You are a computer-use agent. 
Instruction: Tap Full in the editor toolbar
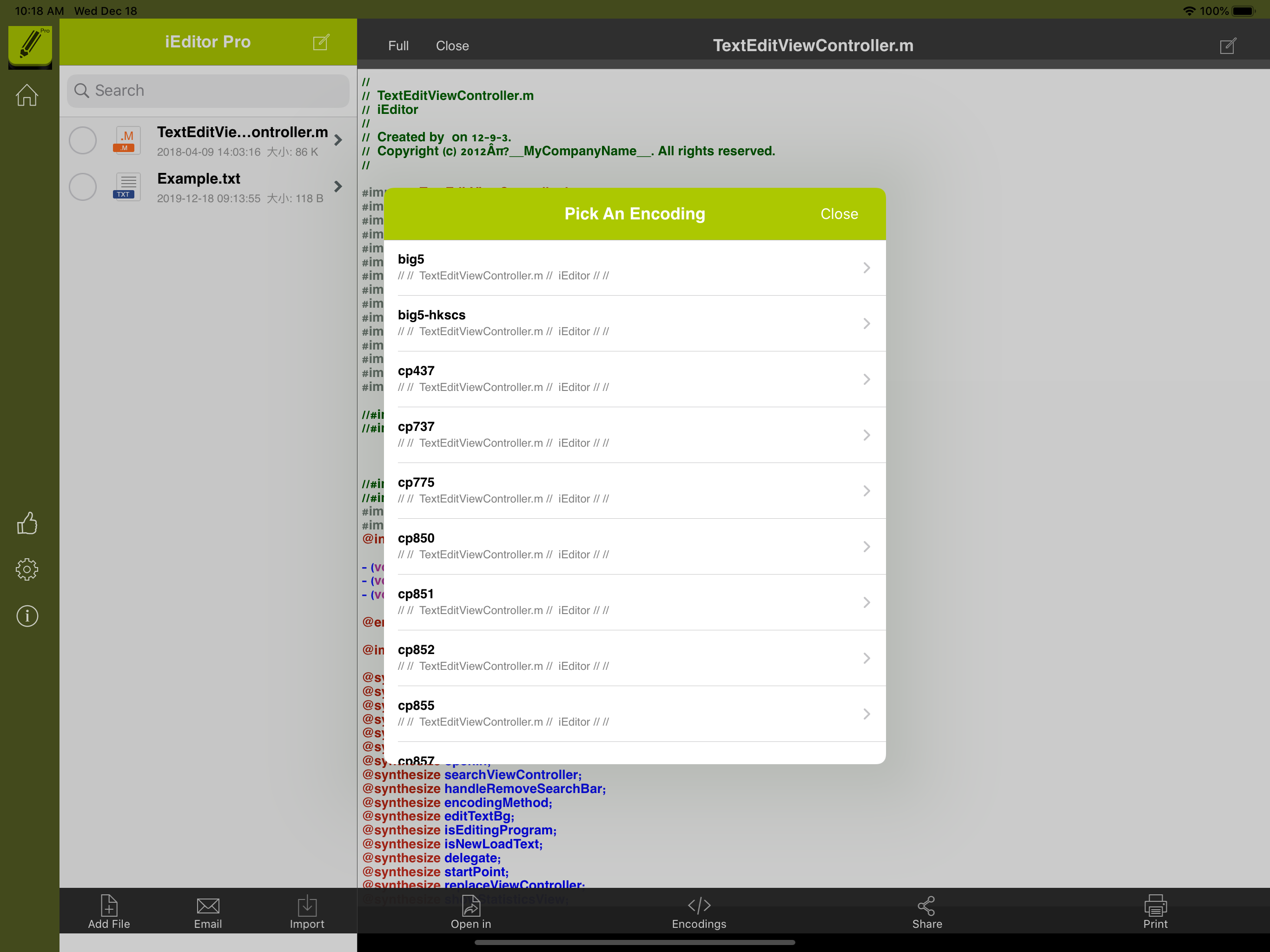tap(398, 46)
